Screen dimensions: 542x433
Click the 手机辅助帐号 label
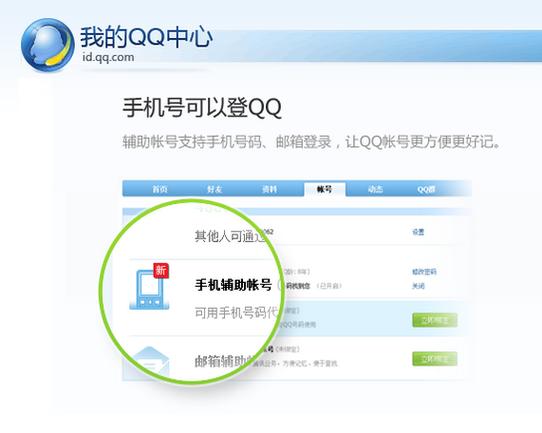[233, 285]
